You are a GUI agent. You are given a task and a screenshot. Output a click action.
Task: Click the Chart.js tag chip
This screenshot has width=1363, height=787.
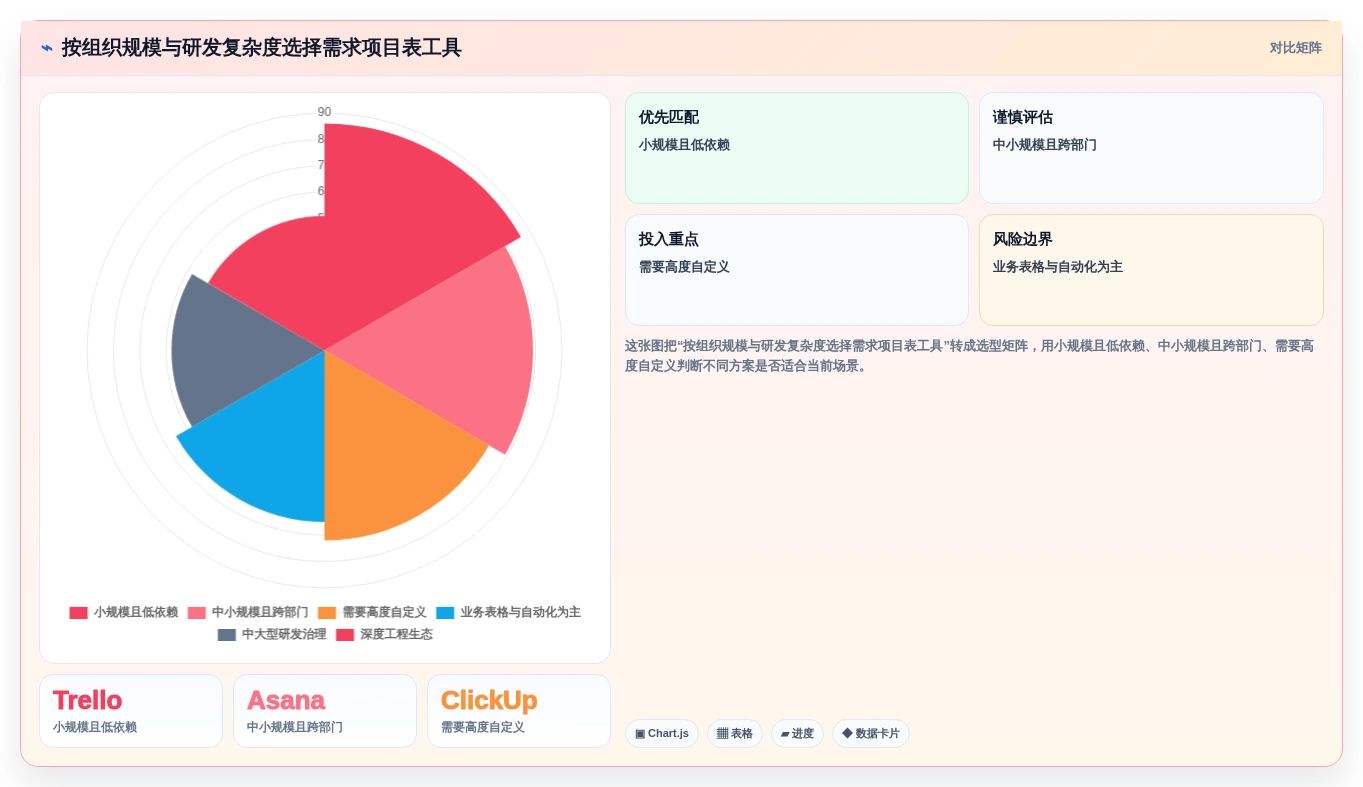(x=662, y=733)
